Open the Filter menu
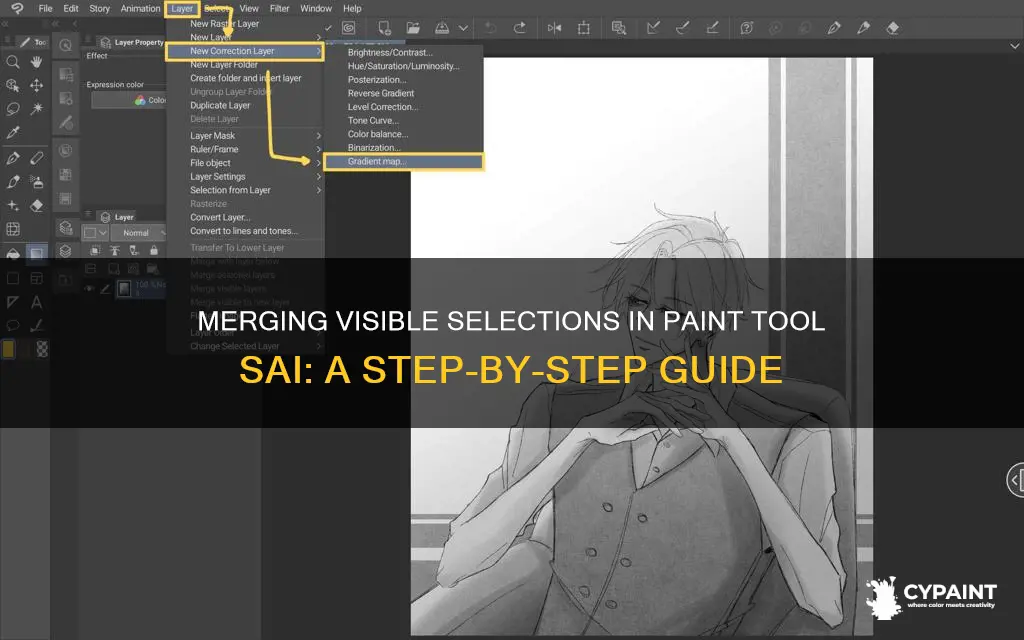This screenshot has width=1024, height=640. (280, 8)
